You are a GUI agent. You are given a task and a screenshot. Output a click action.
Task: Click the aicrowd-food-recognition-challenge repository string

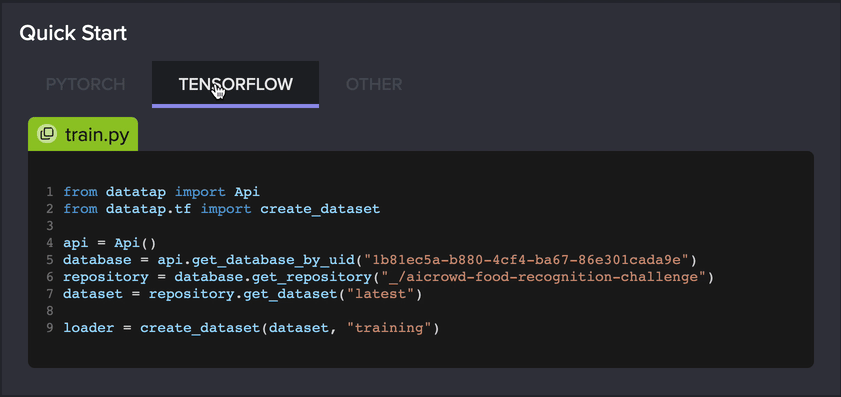[x=538, y=277]
